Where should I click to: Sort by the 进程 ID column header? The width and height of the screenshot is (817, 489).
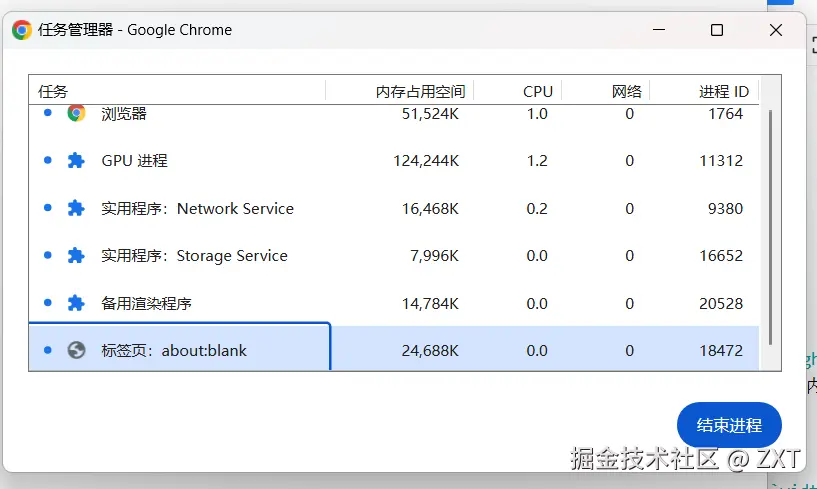click(x=704, y=91)
